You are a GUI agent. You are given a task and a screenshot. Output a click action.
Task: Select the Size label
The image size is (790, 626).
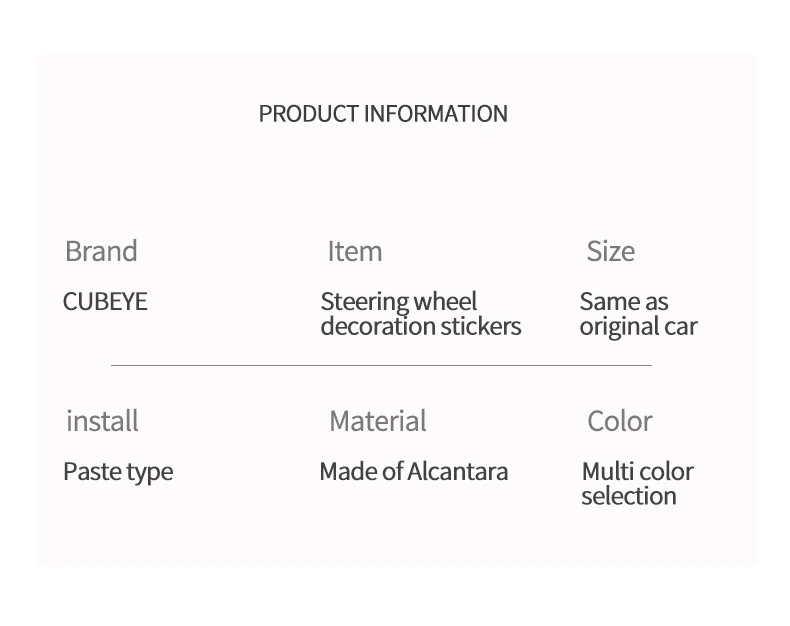click(x=610, y=251)
